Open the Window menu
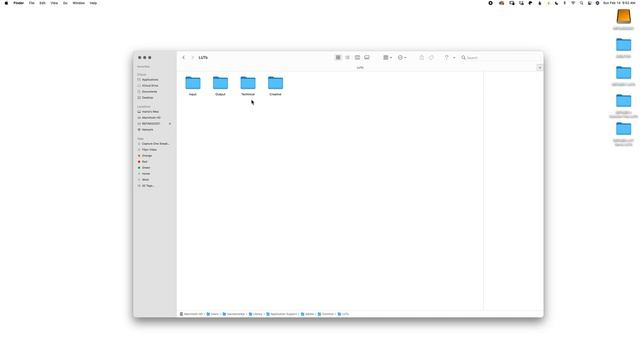This screenshot has height=360, width=640. coord(78,3)
